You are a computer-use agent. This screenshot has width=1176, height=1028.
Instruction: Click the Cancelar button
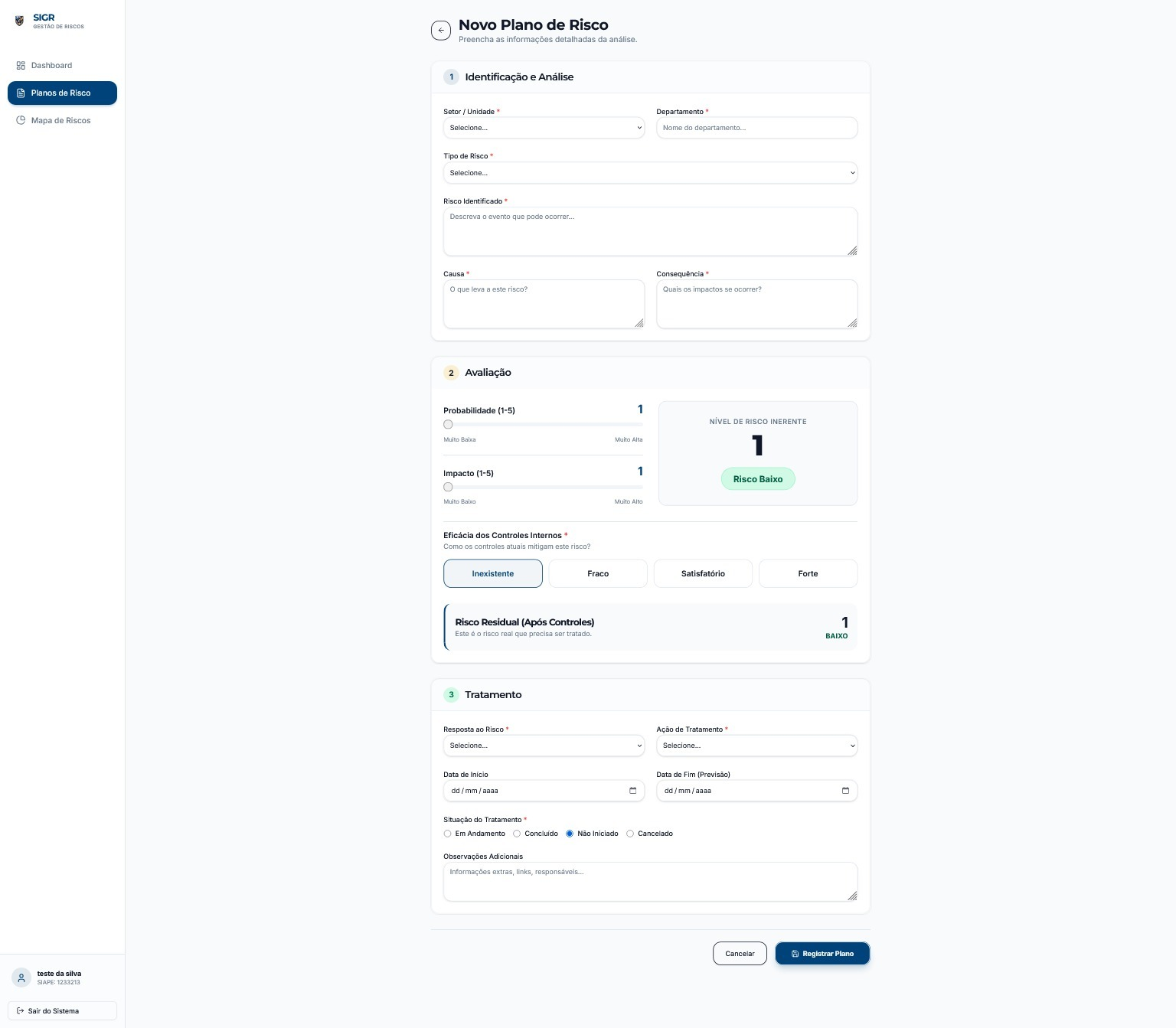click(740, 954)
